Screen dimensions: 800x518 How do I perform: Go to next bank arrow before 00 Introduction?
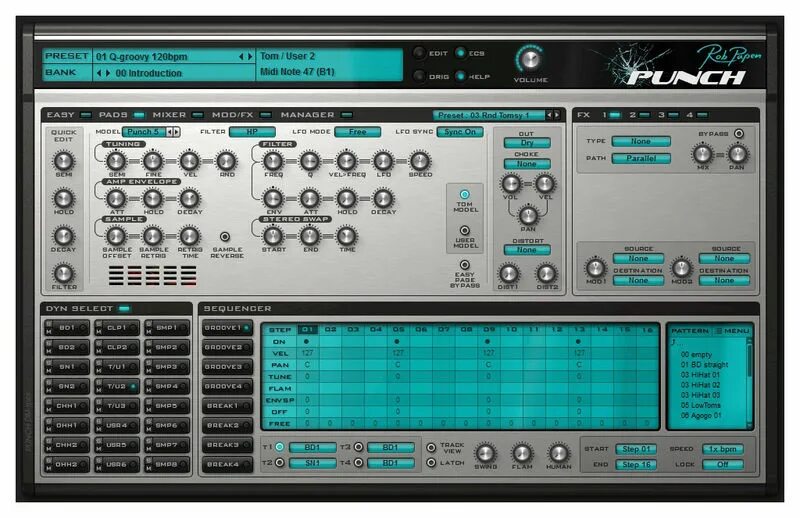click(108, 73)
